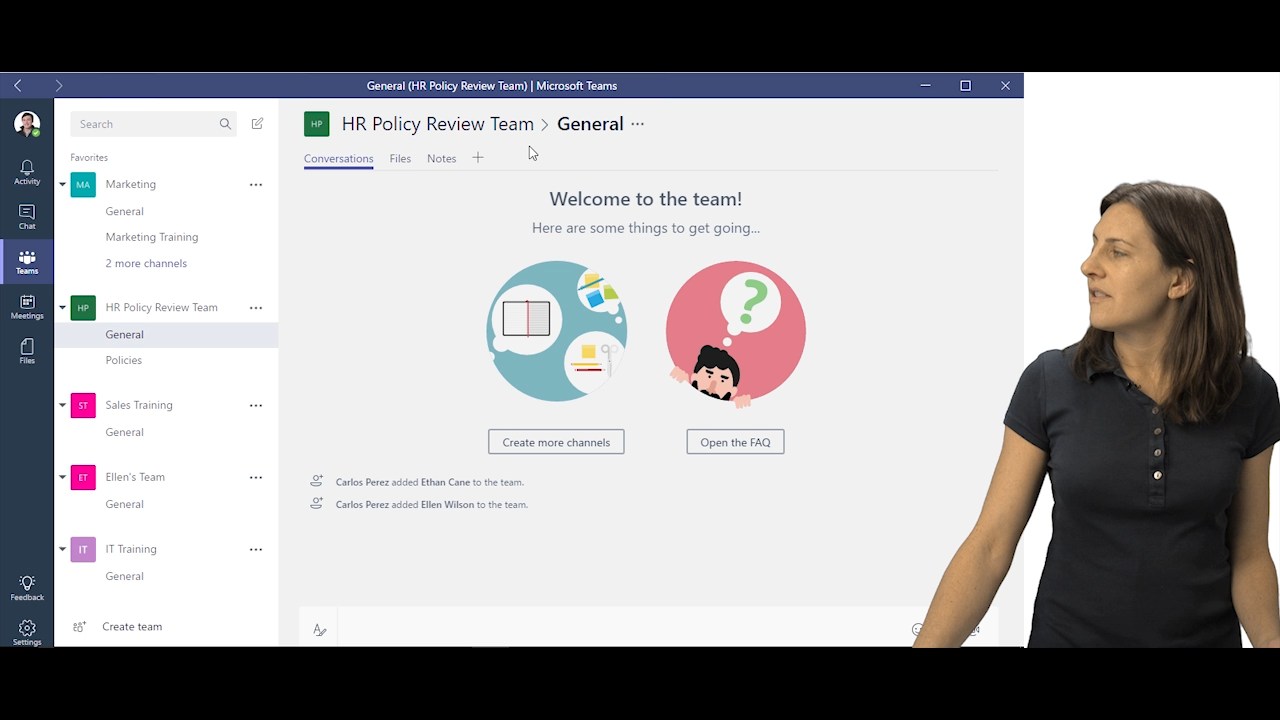Image resolution: width=1280 pixels, height=720 pixels.
Task: Collapse the Marketing team
Action: click(x=62, y=184)
